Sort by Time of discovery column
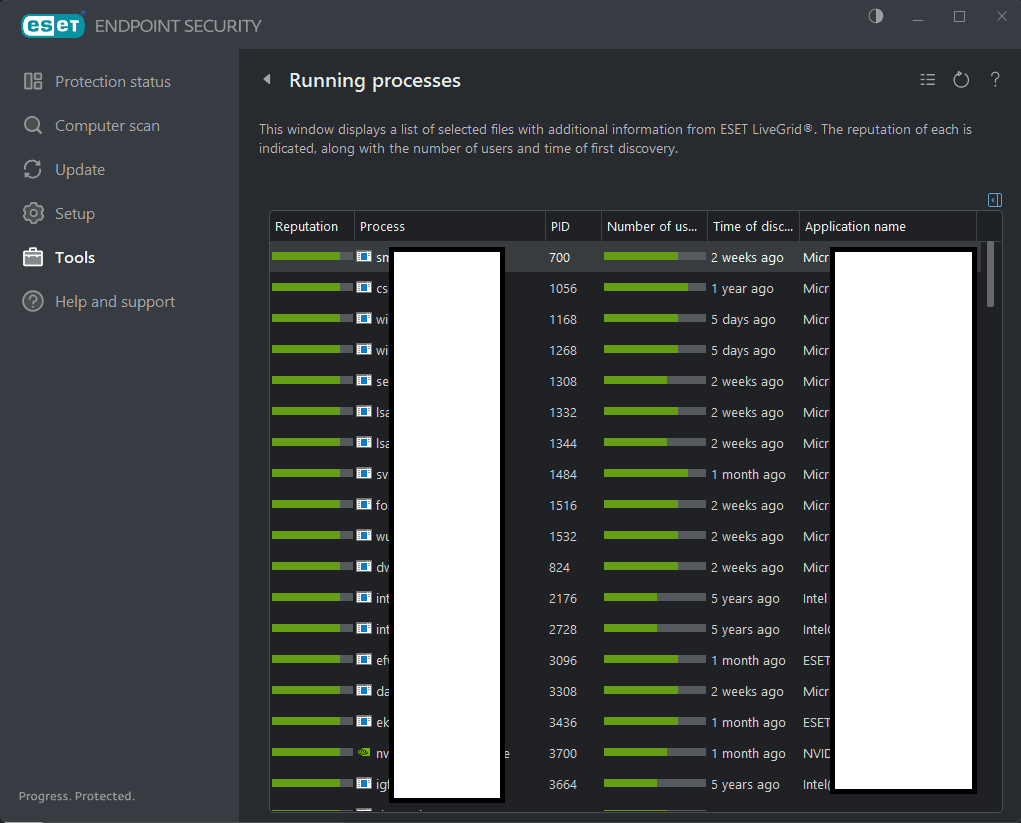This screenshot has height=823, width=1021. pos(753,226)
